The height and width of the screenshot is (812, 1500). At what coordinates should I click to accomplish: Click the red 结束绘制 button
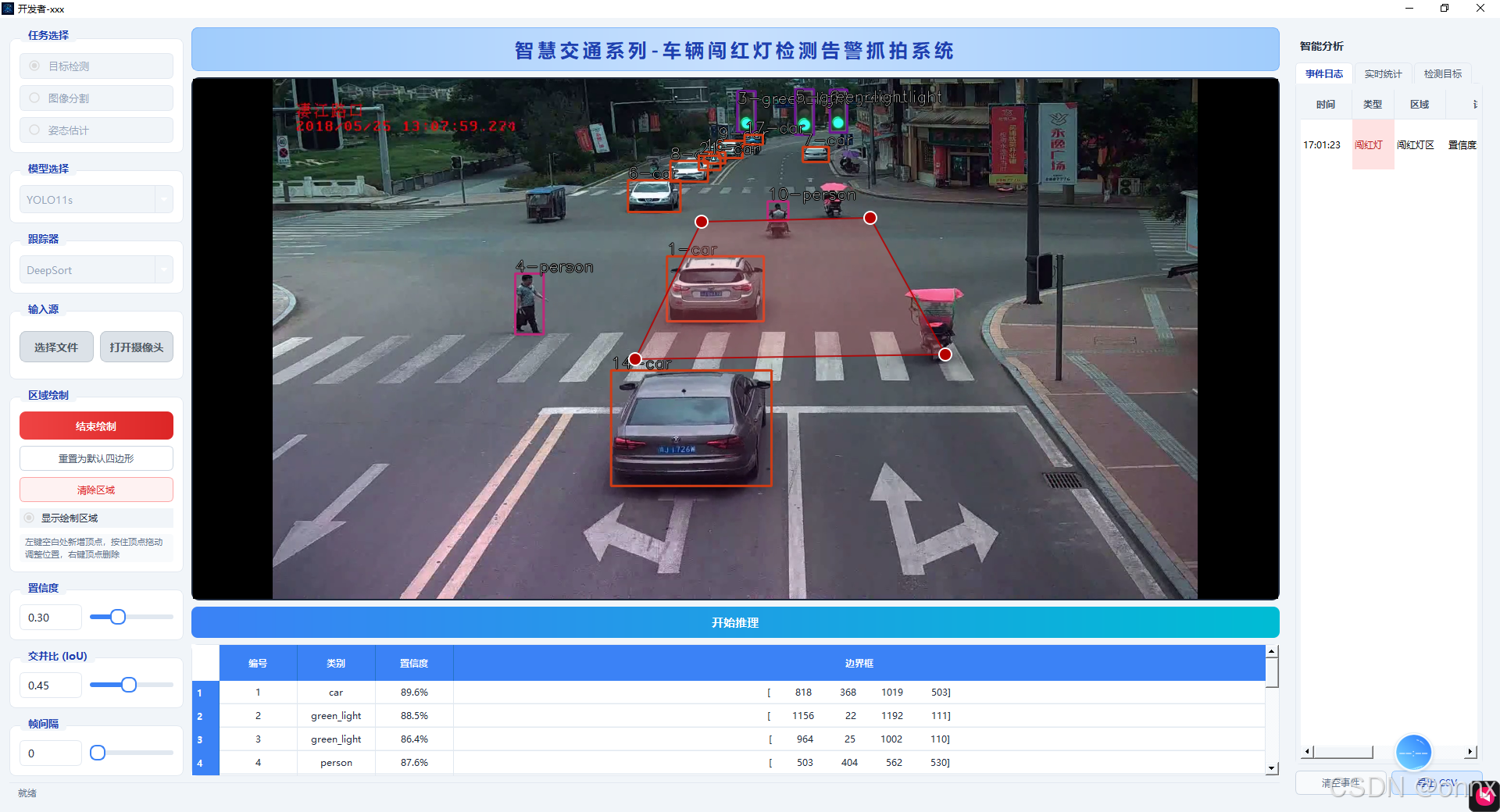click(96, 426)
